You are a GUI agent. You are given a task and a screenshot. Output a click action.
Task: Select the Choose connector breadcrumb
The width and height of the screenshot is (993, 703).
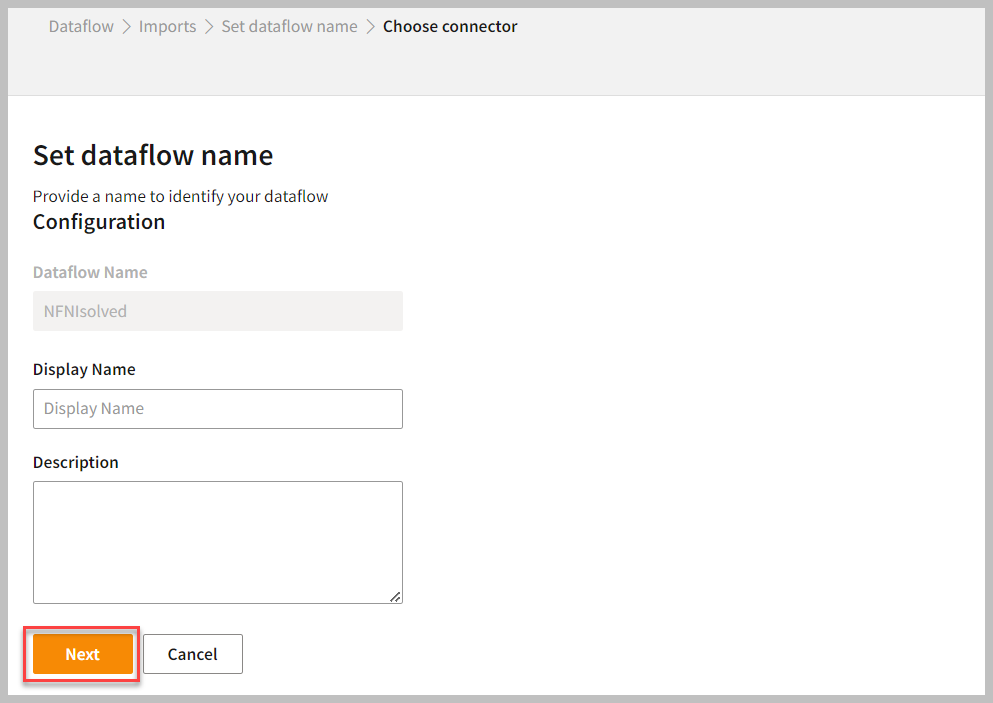(450, 26)
